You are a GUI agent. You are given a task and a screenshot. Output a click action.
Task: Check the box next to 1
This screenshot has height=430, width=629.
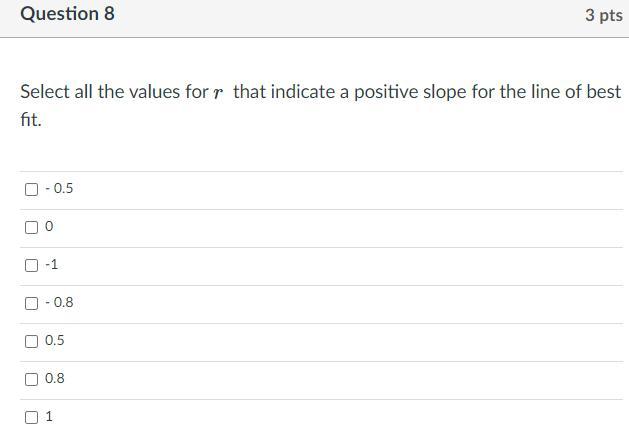tap(32, 416)
